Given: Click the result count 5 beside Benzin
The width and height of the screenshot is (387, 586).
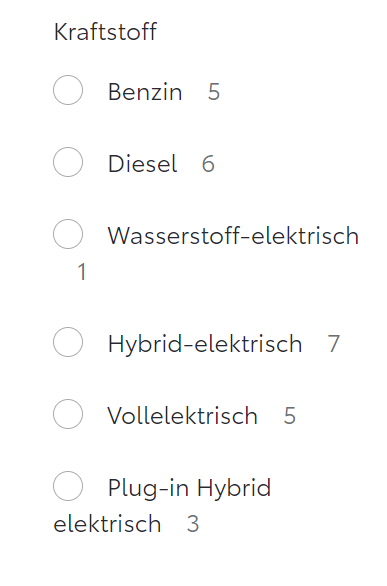Looking at the screenshot, I should [214, 92].
